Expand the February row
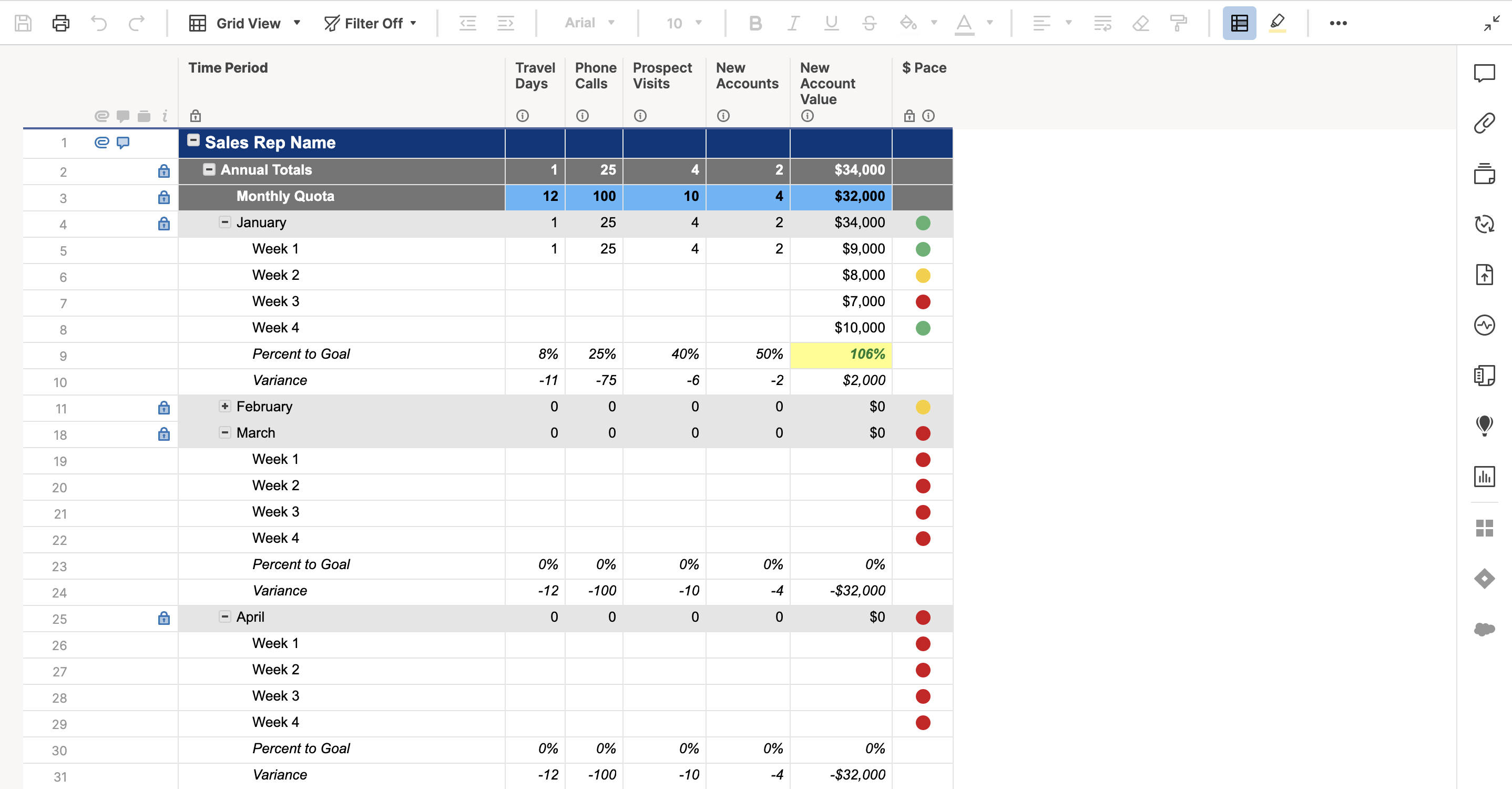 [225, 406]
